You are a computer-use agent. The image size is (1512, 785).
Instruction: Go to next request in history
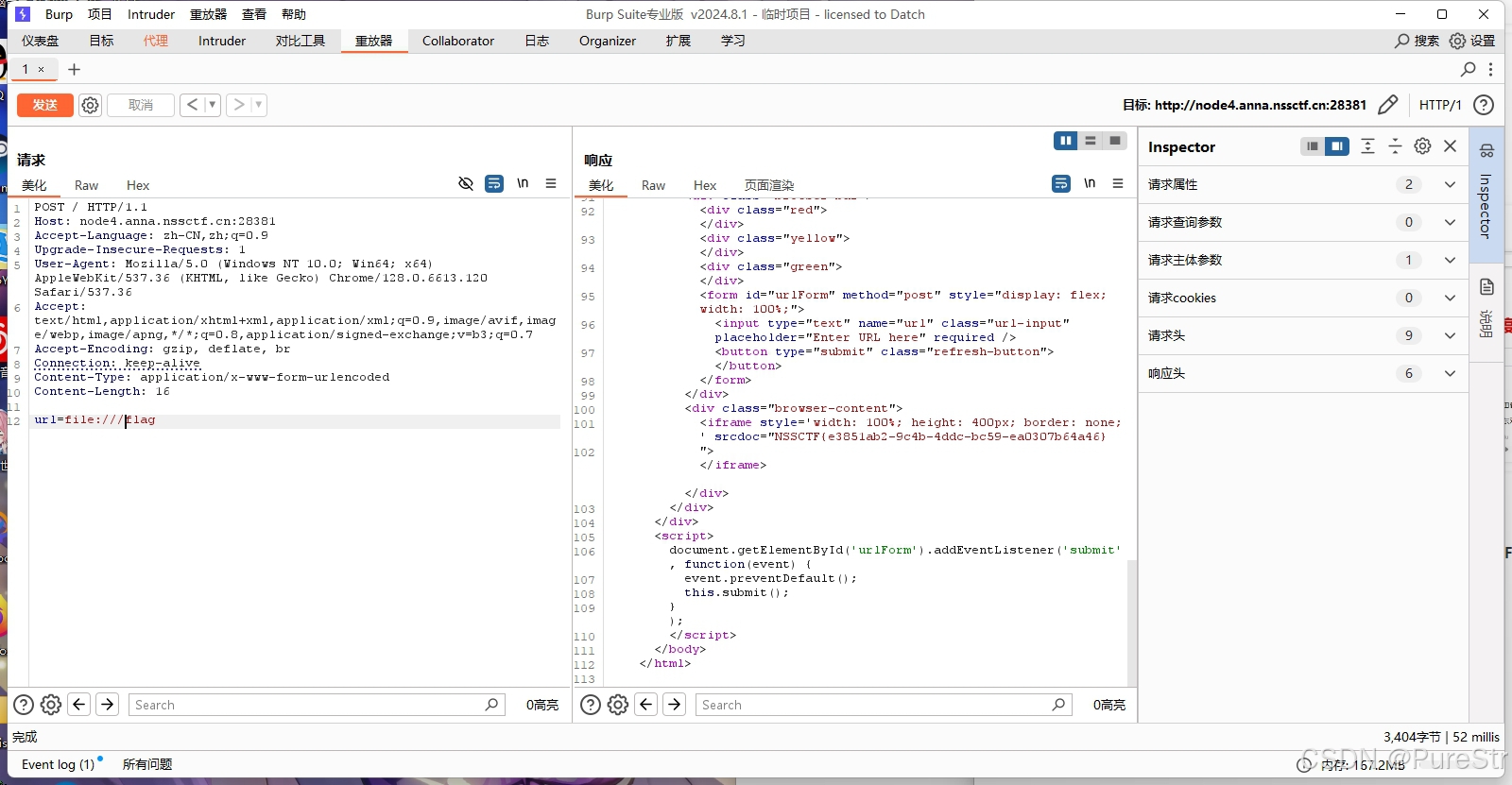(x=239, y=105)
